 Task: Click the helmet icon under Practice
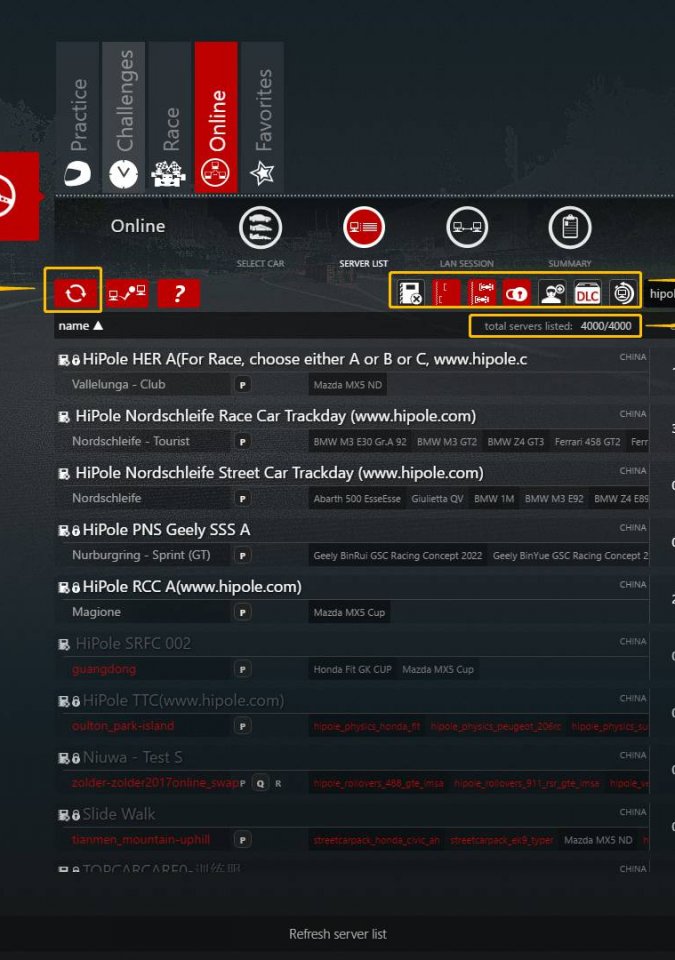(78, 174)
